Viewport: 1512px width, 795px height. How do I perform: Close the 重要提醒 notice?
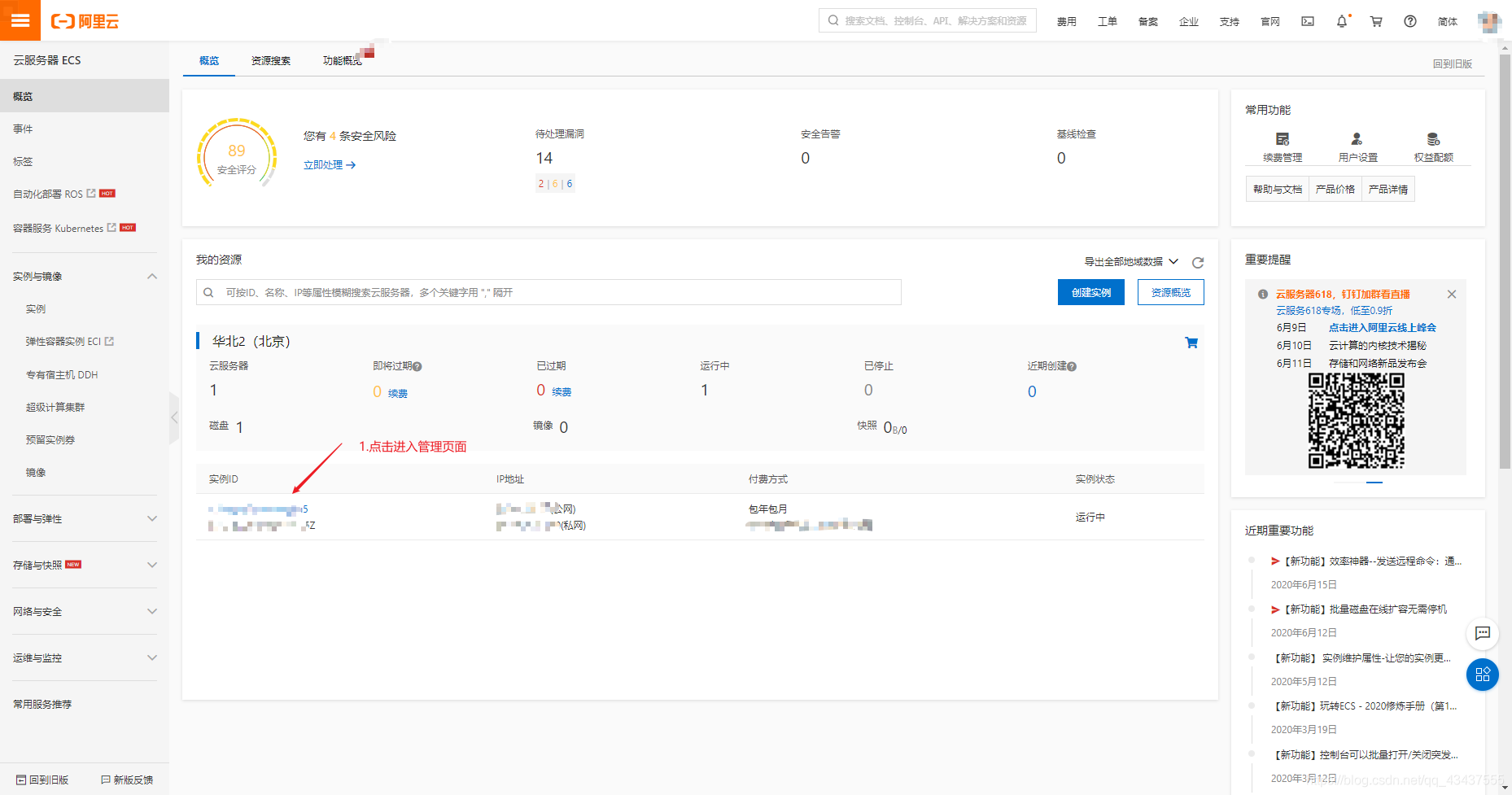1452,295
